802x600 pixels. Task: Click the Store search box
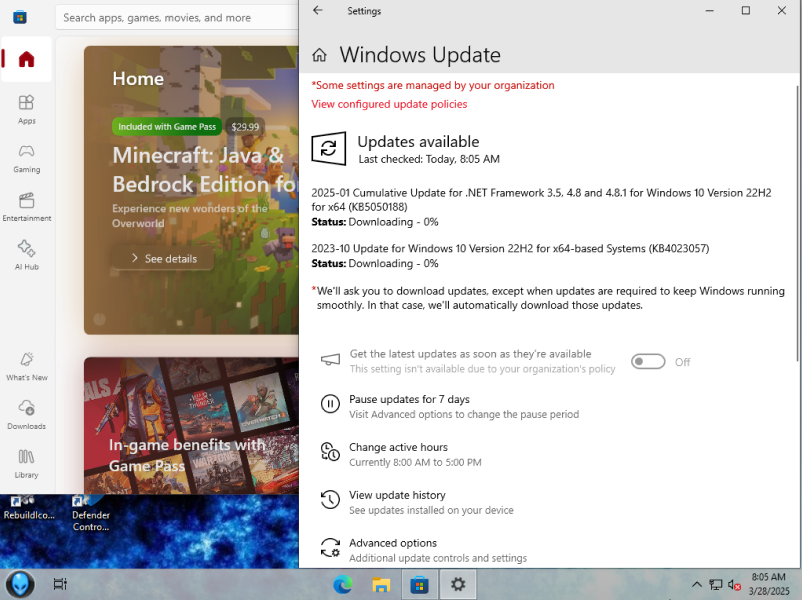click(177, 17)
